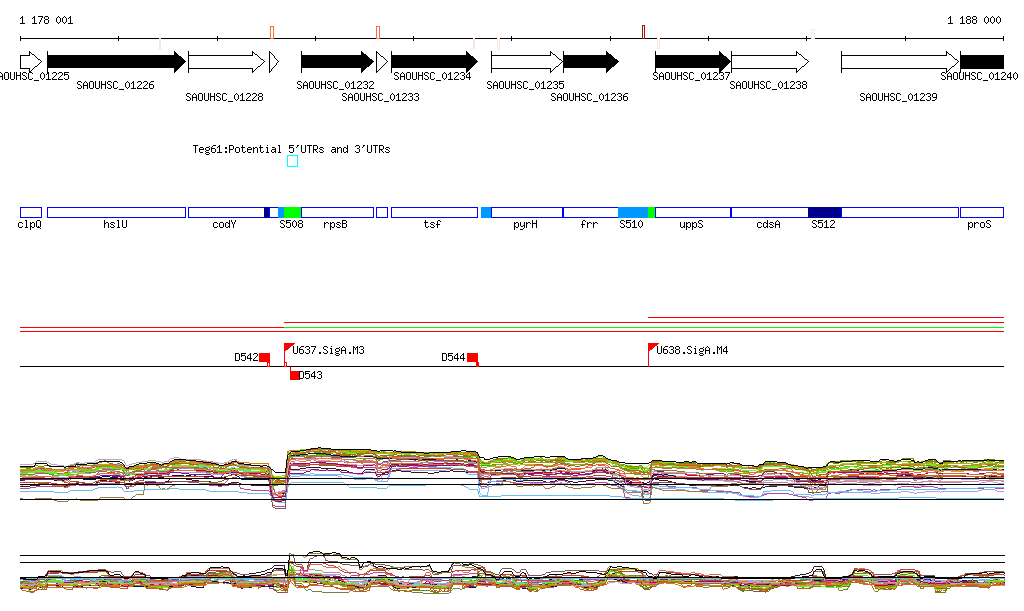Screen dimensions: 1024x611
Task: Click the white SAOUHSC_01239 gene arrow
Action: pyautogui.click(x=899, y=62)
